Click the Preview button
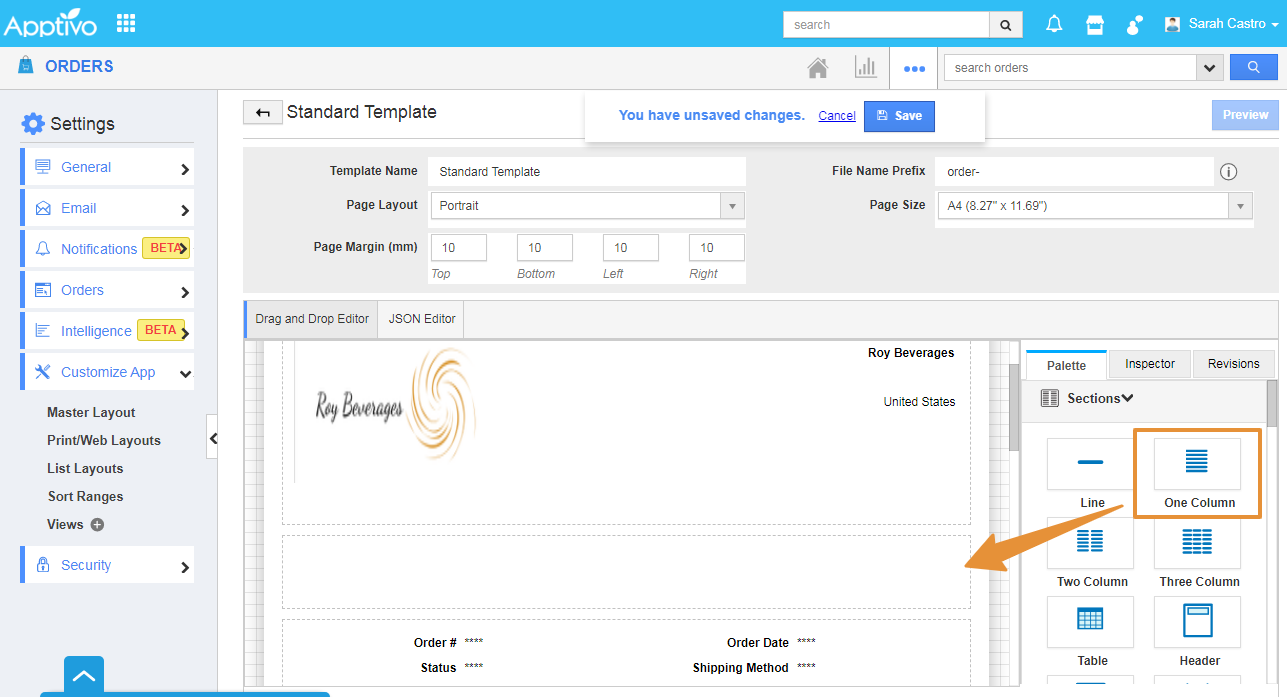The width and height of the screenshot is (1287, 697). click(1245, 115)
